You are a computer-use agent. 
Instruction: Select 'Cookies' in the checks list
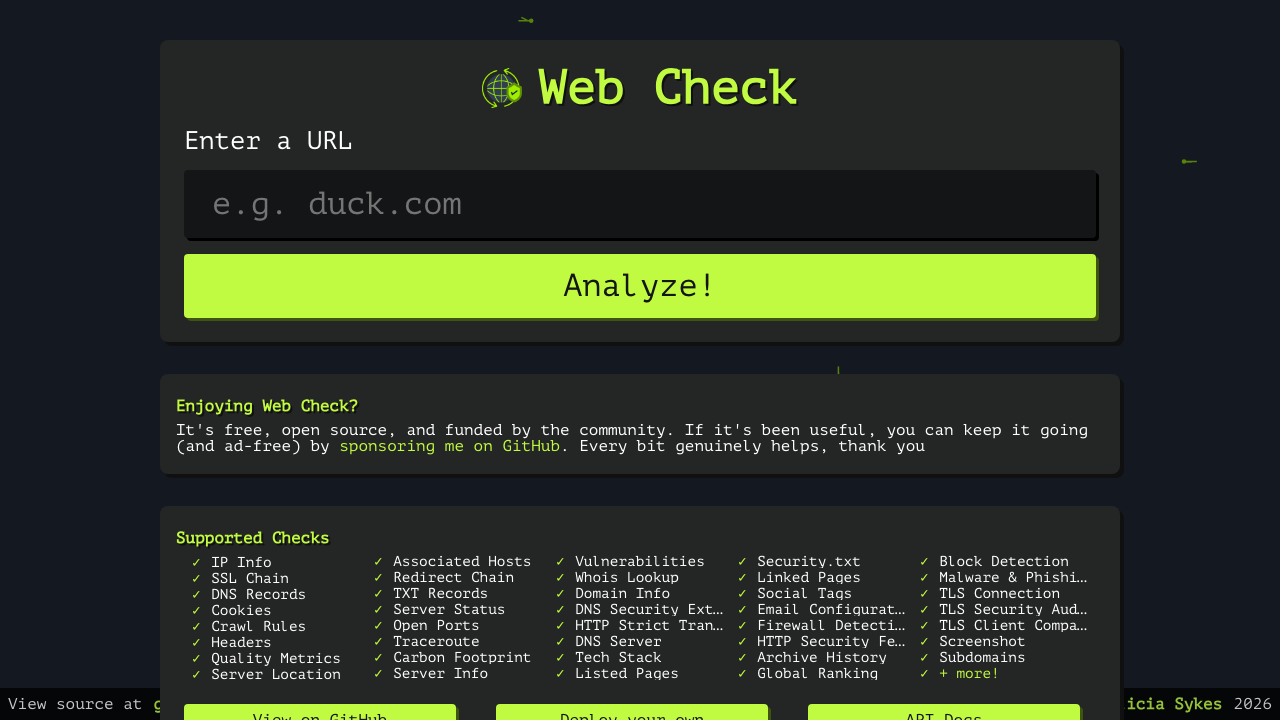[241, 610]
